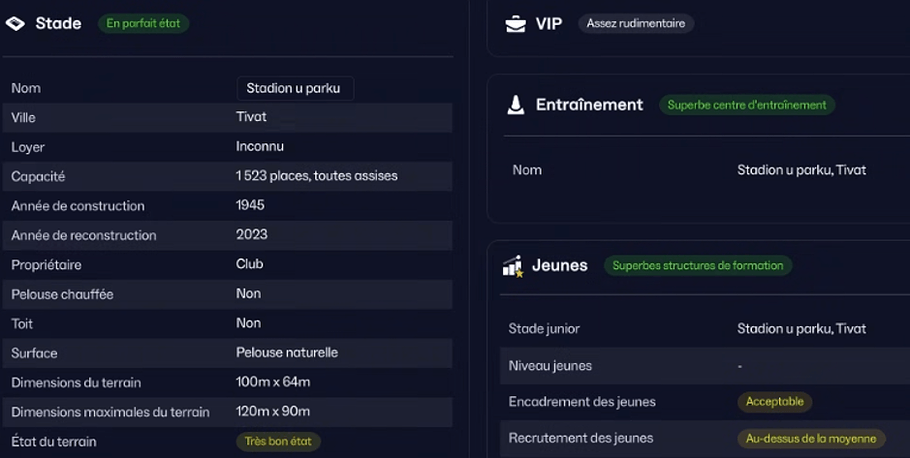Click the Propriétaire label
The image size is (910, 458).
click(46, 265)
